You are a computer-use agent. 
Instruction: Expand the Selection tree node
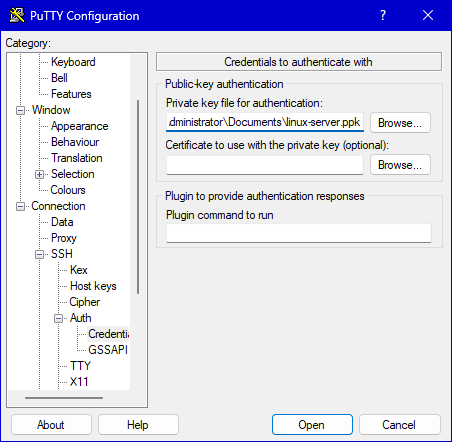tap(40, 174)
